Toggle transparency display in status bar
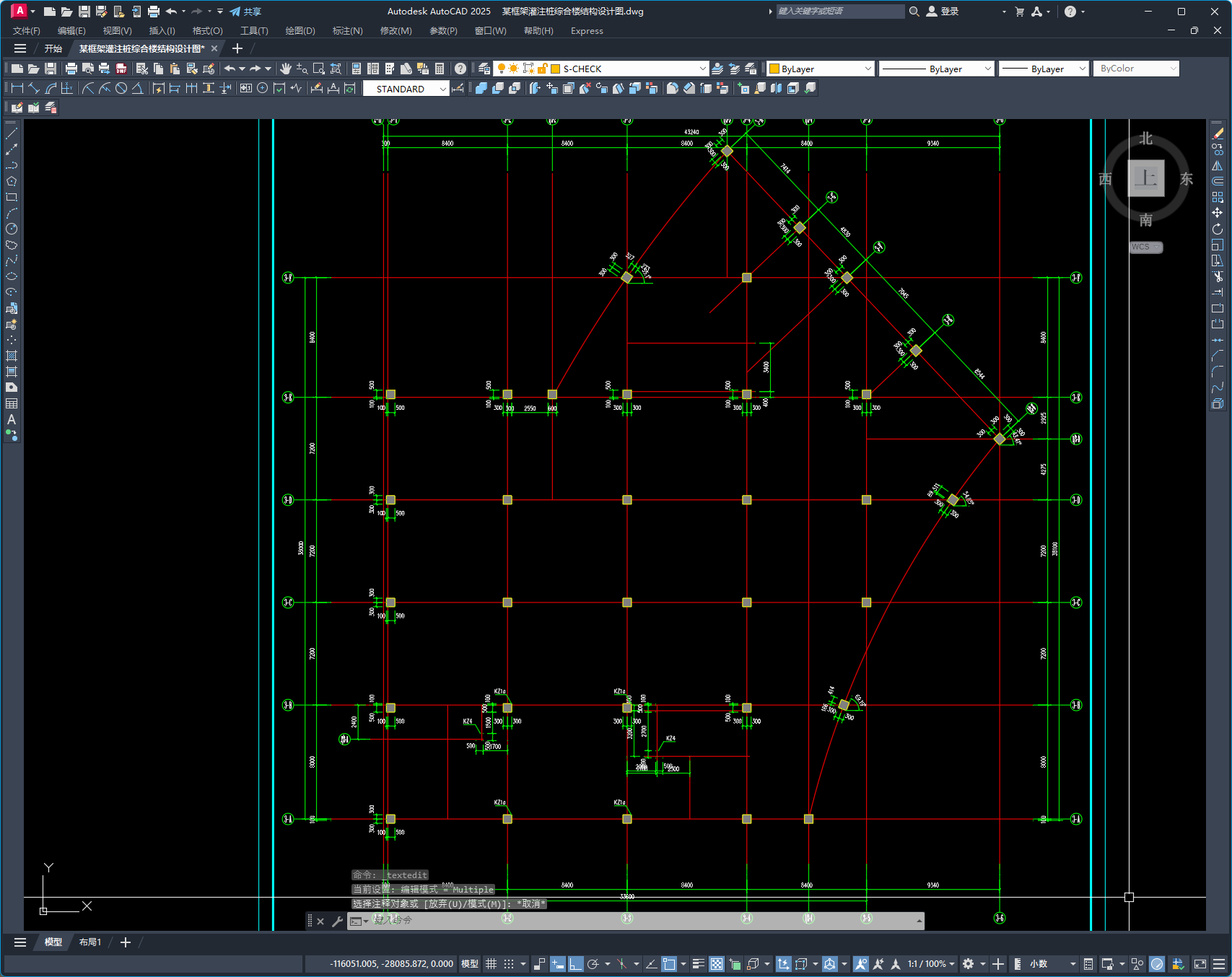 716,964
